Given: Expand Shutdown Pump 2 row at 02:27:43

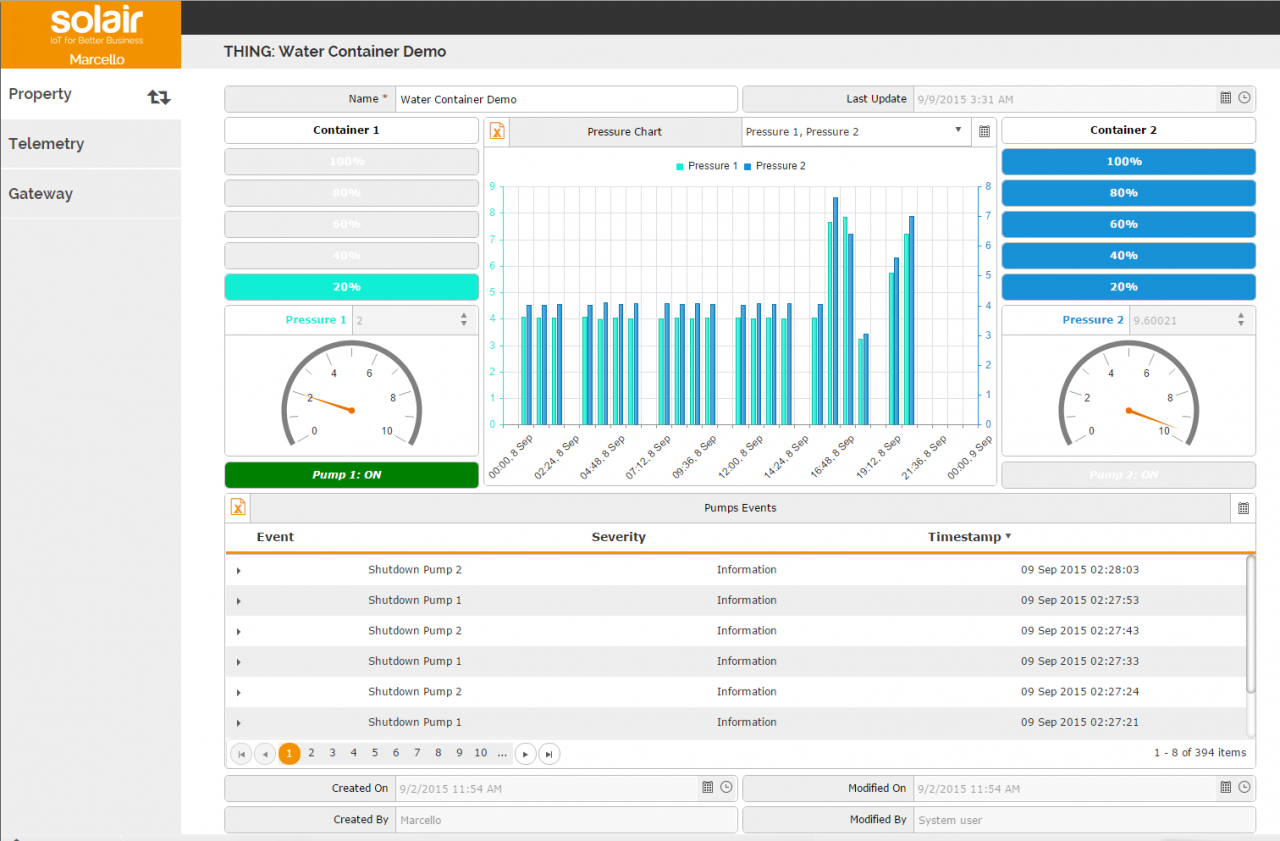Looking at the screenshot, I should click(238, 632).
